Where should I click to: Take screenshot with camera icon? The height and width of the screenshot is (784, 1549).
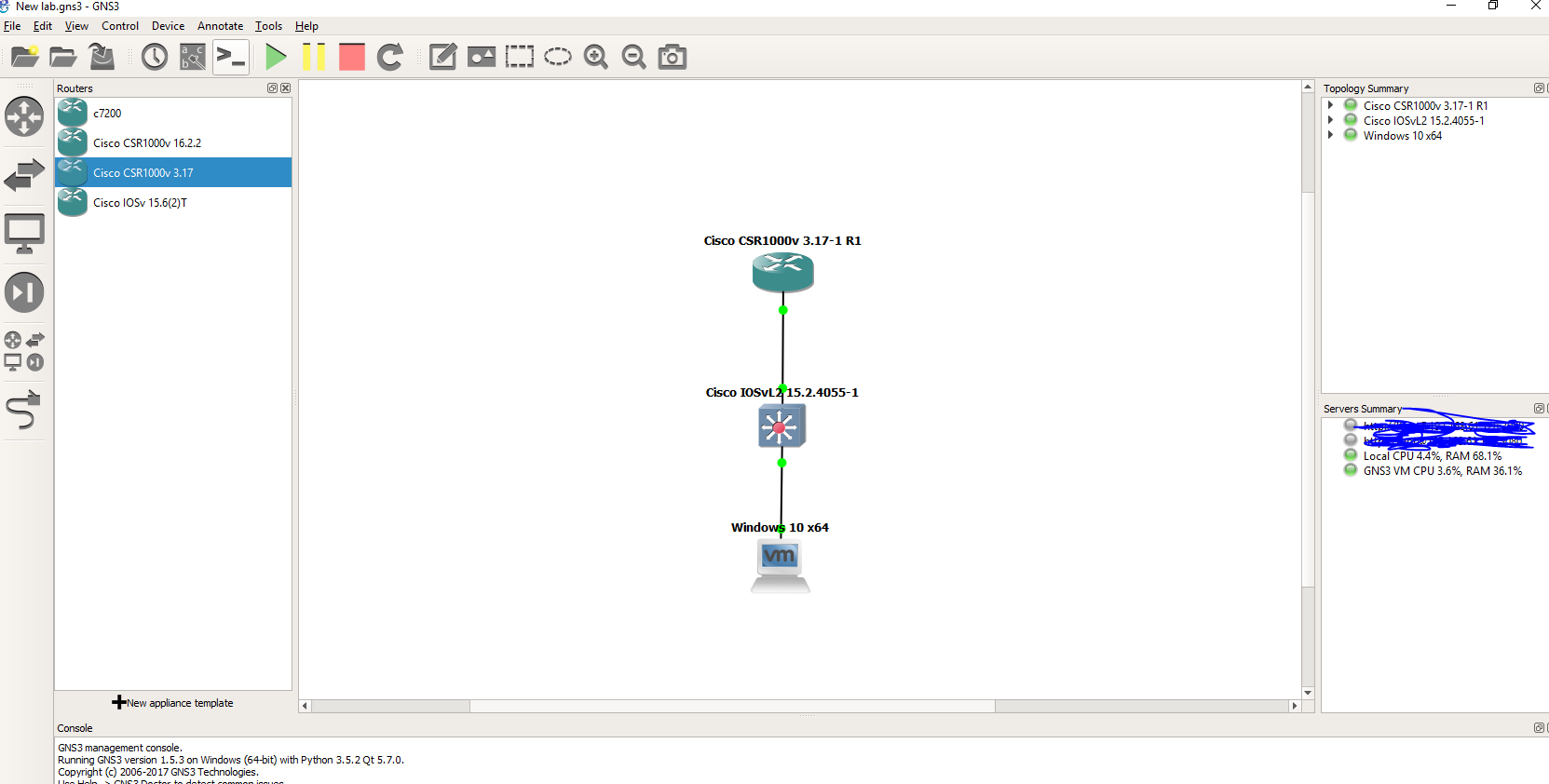[673, 57]
